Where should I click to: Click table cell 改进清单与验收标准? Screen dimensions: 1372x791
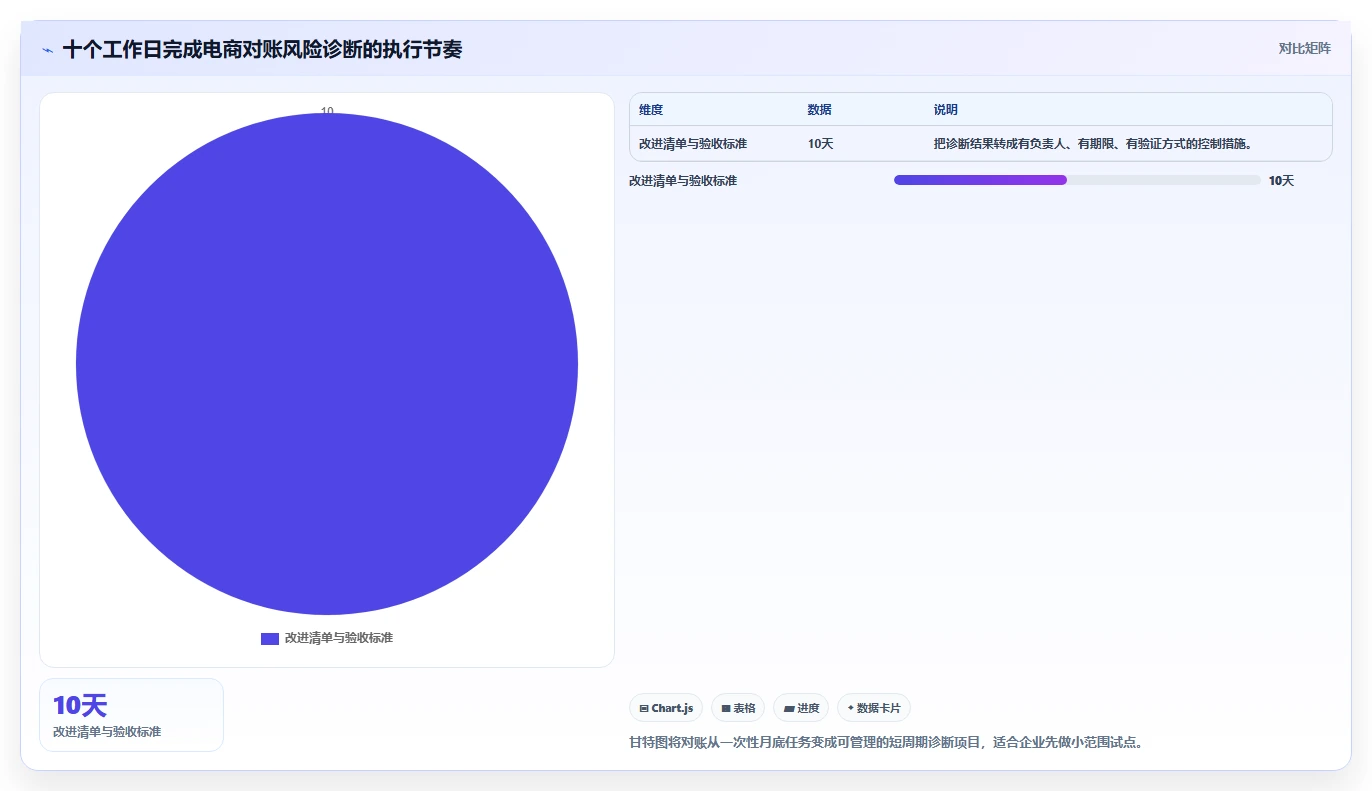point(693,144)
